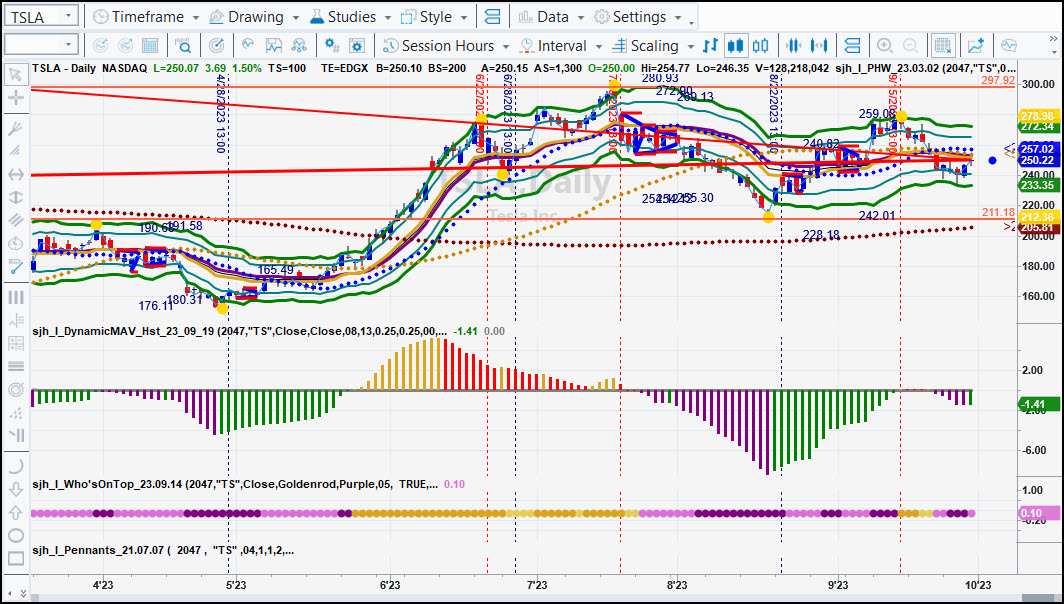Select the clock-shaped time cycle tool
1064x604 pixels.
(x=16, y=244)
